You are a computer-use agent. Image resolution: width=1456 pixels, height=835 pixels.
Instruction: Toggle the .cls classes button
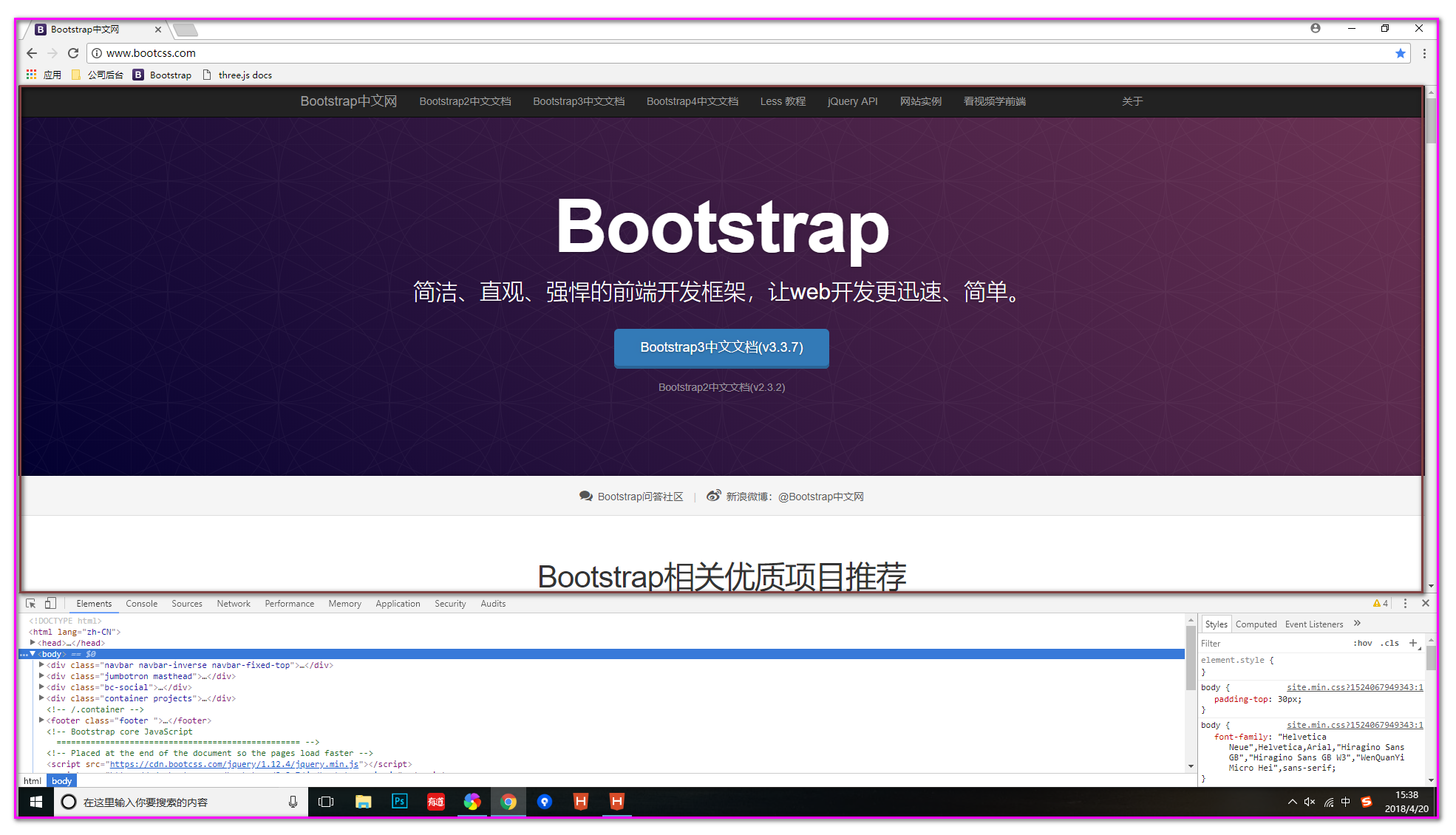click(1389, 644)
